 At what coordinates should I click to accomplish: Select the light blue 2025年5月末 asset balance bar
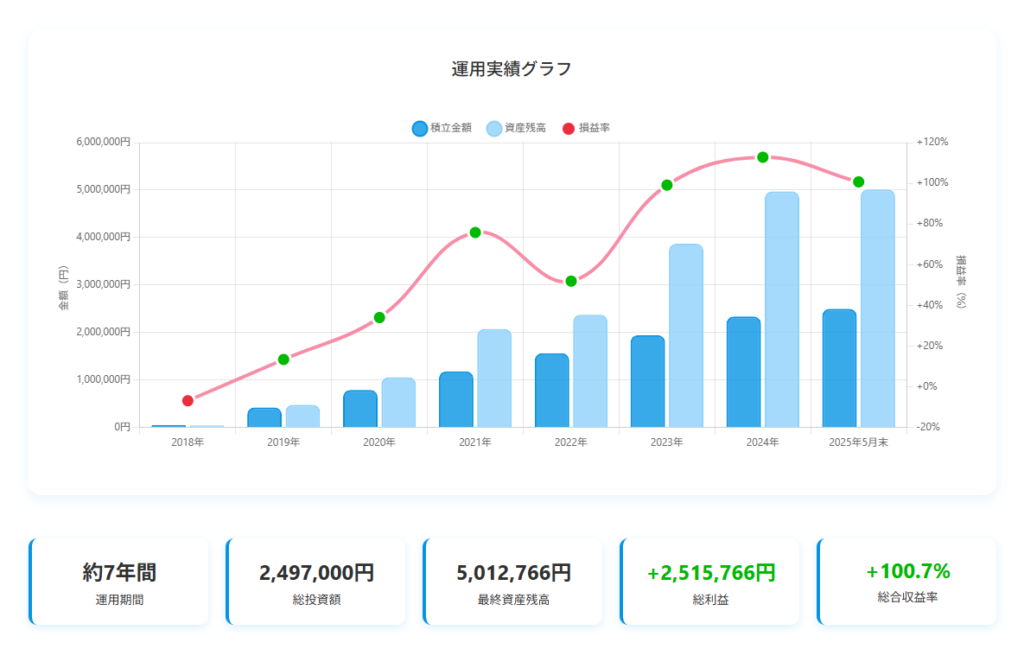pos(878,309)
